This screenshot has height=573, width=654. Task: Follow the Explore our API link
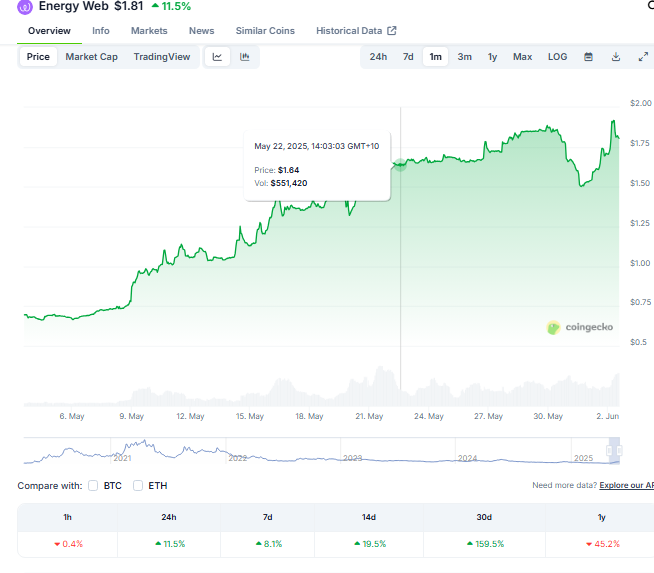(x=626, y=485)
